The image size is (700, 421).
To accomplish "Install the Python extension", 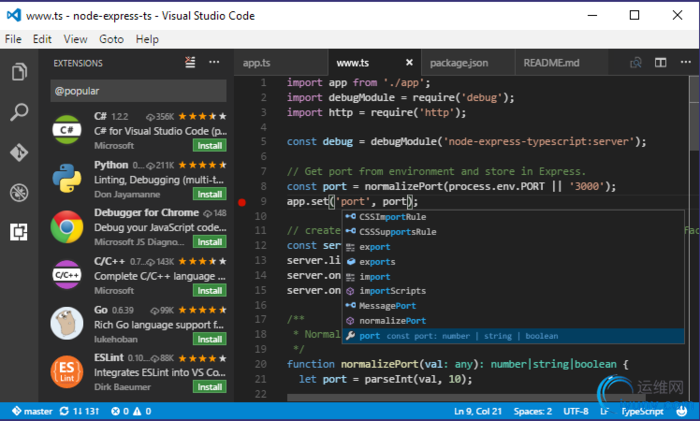I will pyautogui.click(x=209, y=194).
